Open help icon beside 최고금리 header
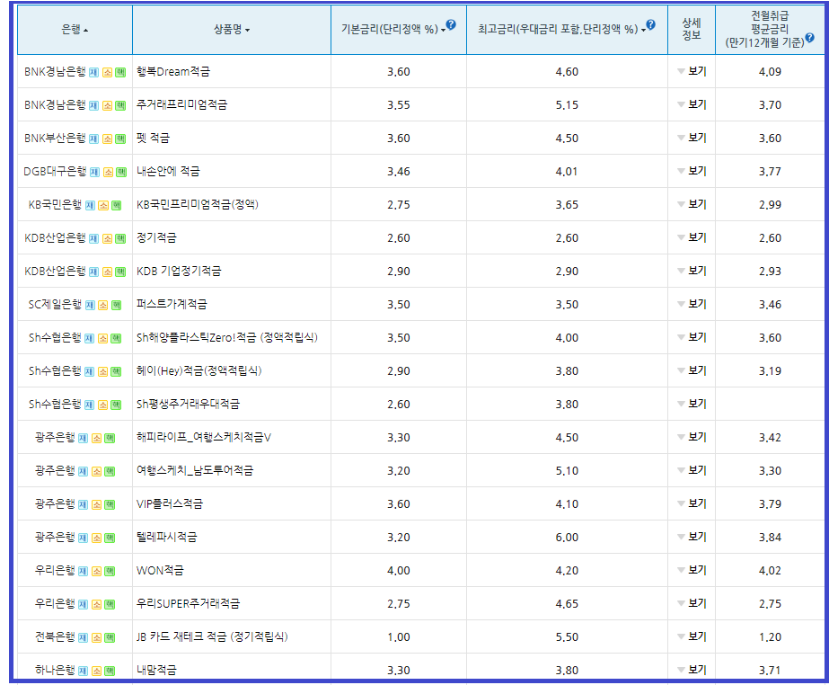 [x=651, y=24]
